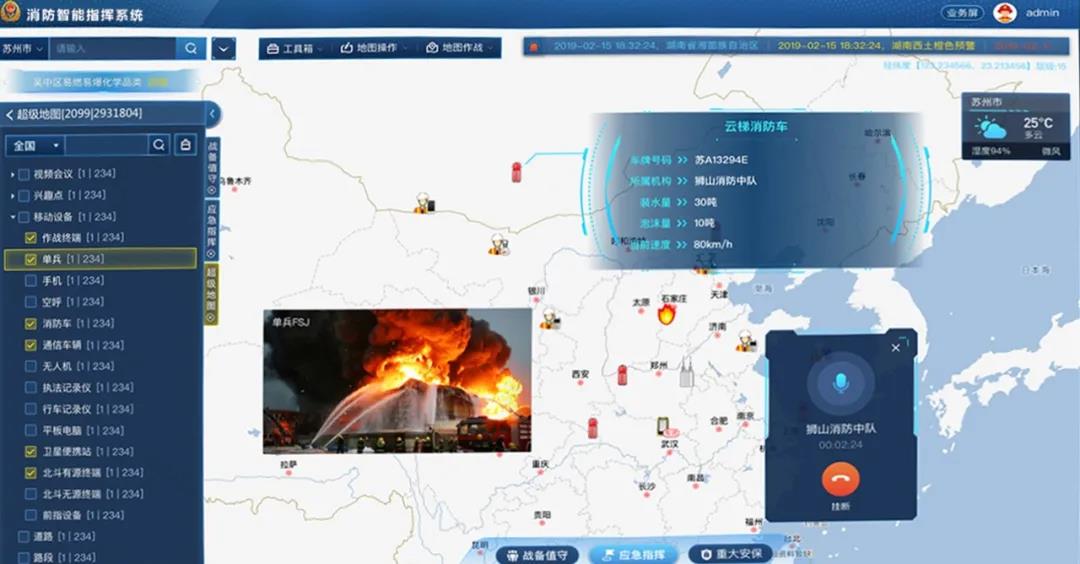
Task: Check the 手机 checkbox
Action: [31, 281]
